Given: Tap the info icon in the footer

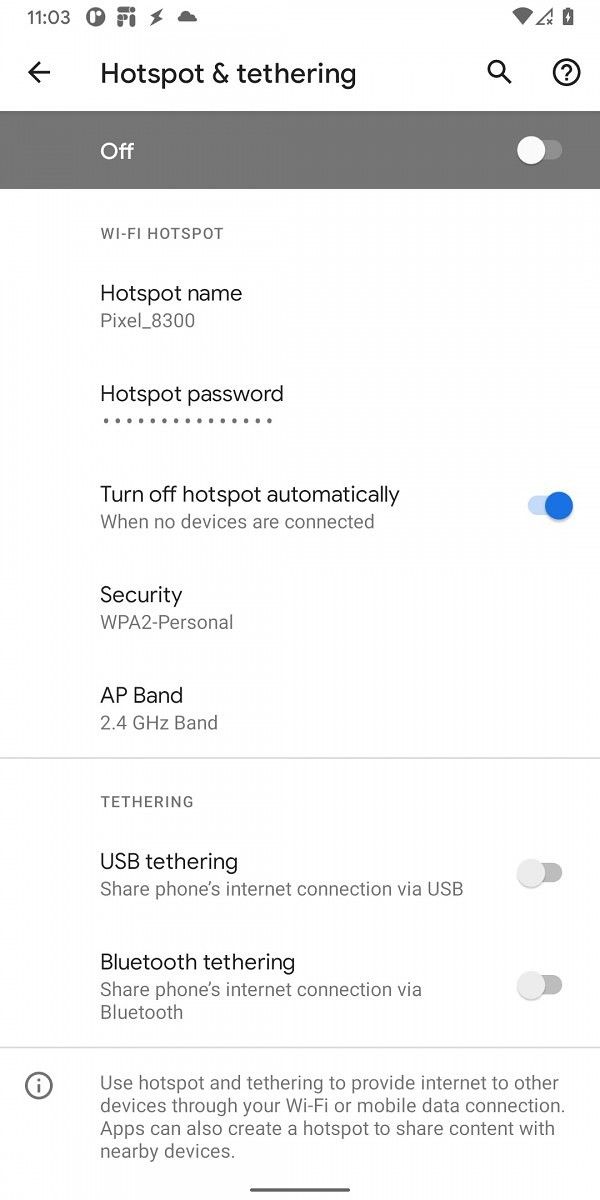Looking at the screenshot, I should (x=38, y=1085).
